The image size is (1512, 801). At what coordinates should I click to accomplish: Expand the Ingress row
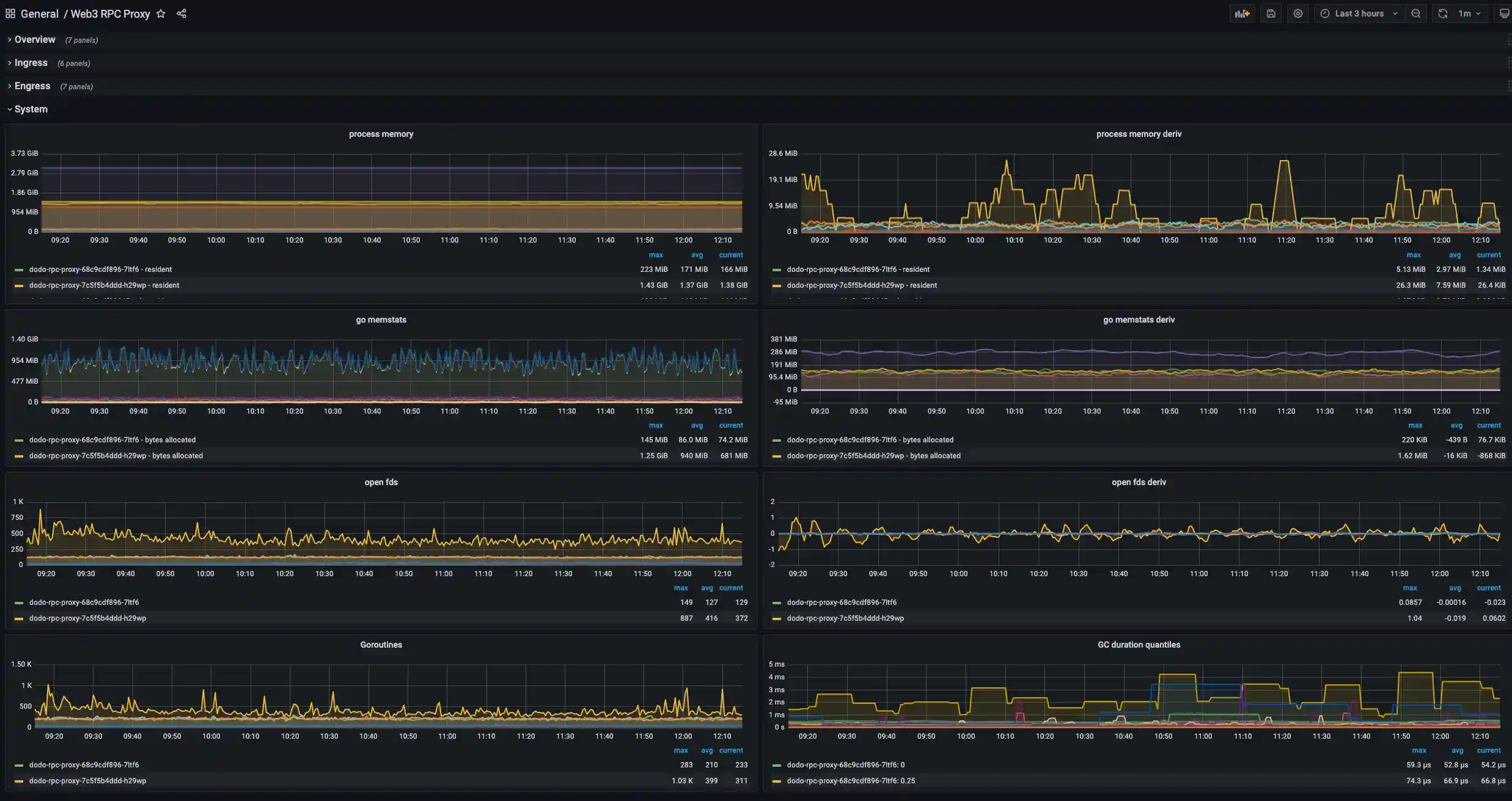coord(31,62)
